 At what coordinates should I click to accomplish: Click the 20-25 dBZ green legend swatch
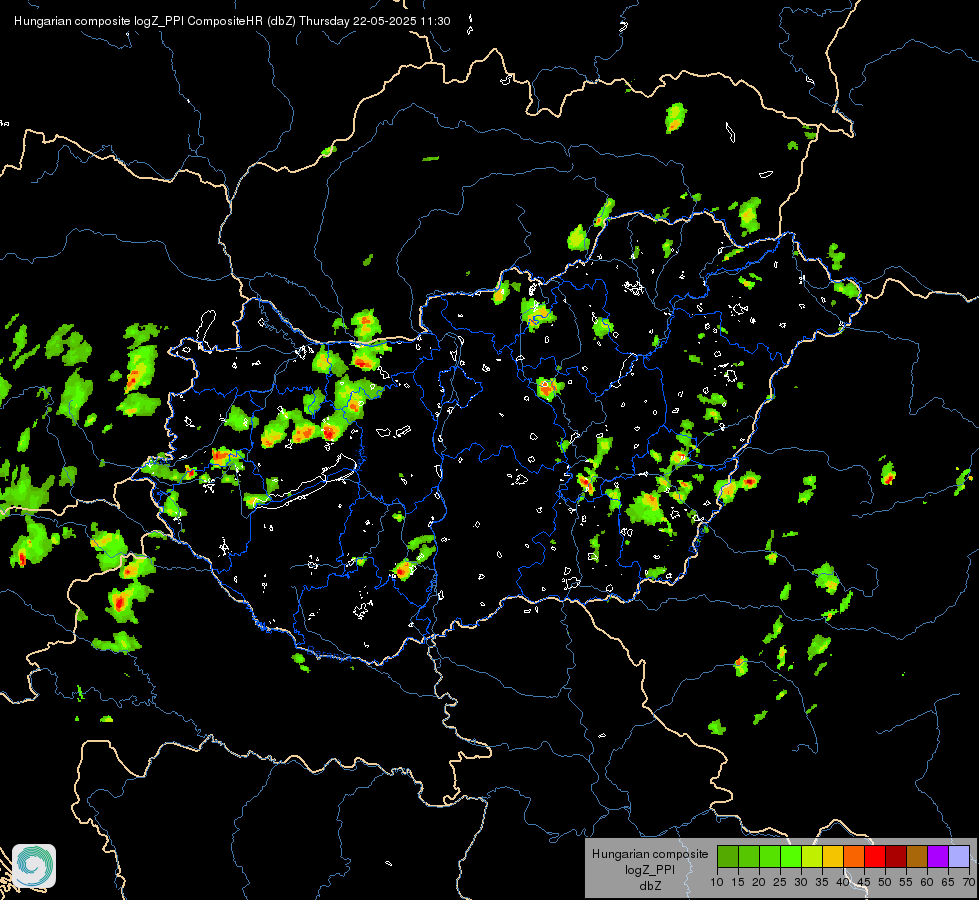(770, 857)
